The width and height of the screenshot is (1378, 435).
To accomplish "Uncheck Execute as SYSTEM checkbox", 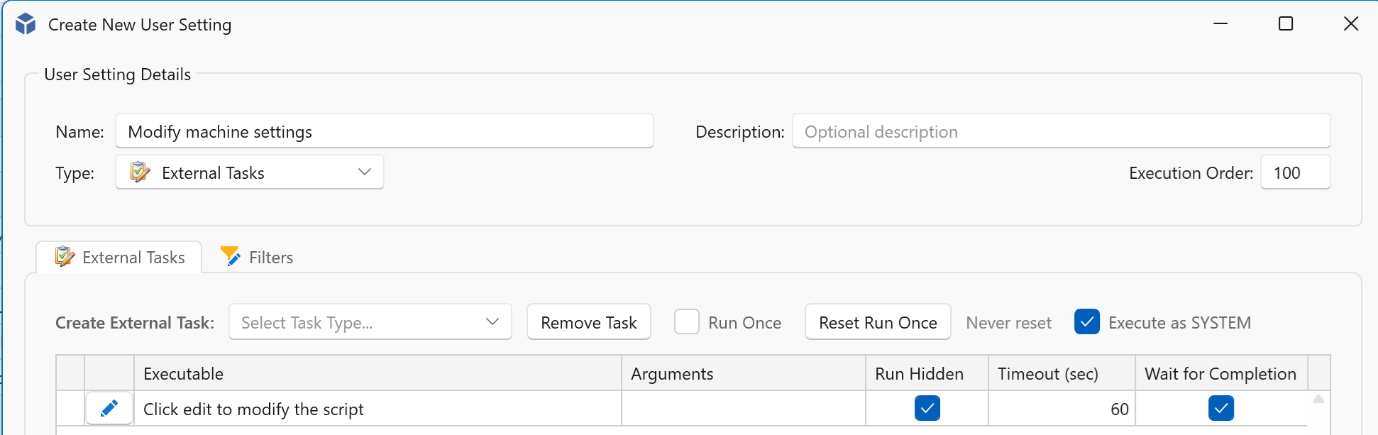I will click(1087, 322).
